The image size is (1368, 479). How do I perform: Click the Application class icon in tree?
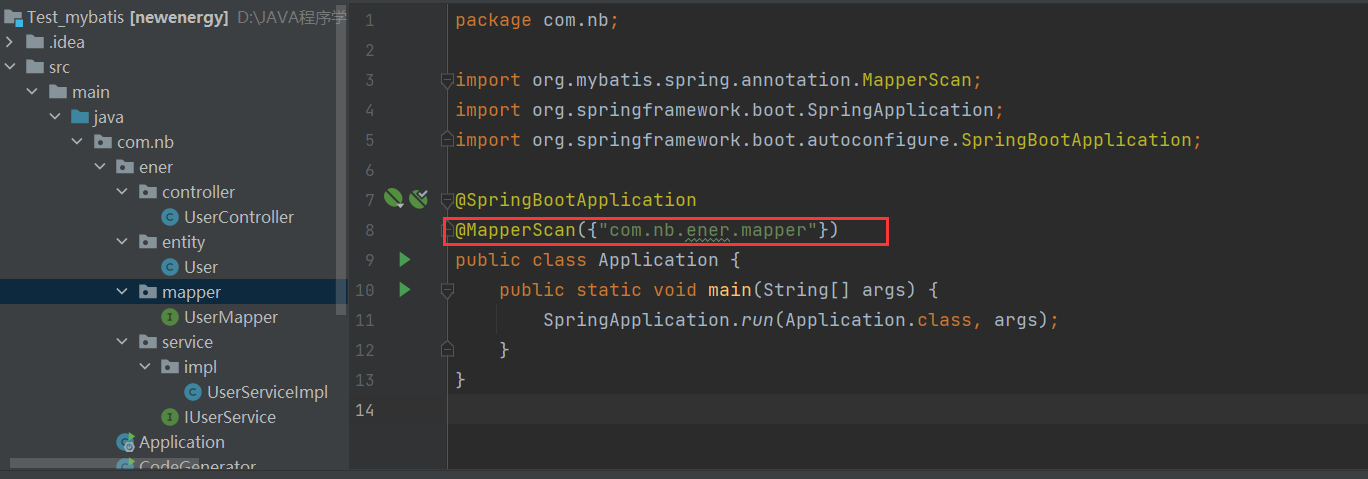click(x=125, y=442)
